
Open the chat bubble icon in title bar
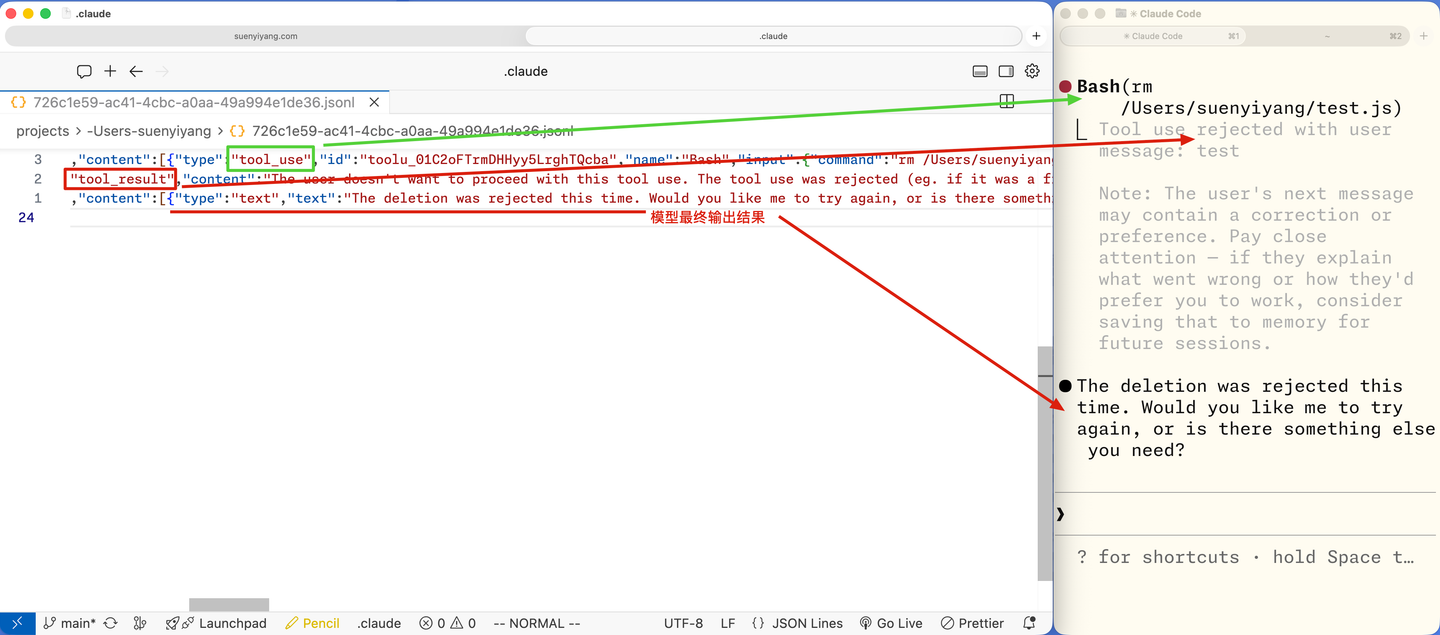pos(84,72)
